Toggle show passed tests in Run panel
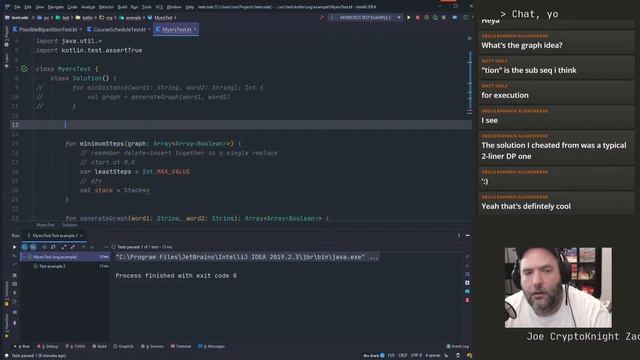Image resolution: width=640 pixels, height=360 pixels. pyautogui.click(x=24, y=247)
